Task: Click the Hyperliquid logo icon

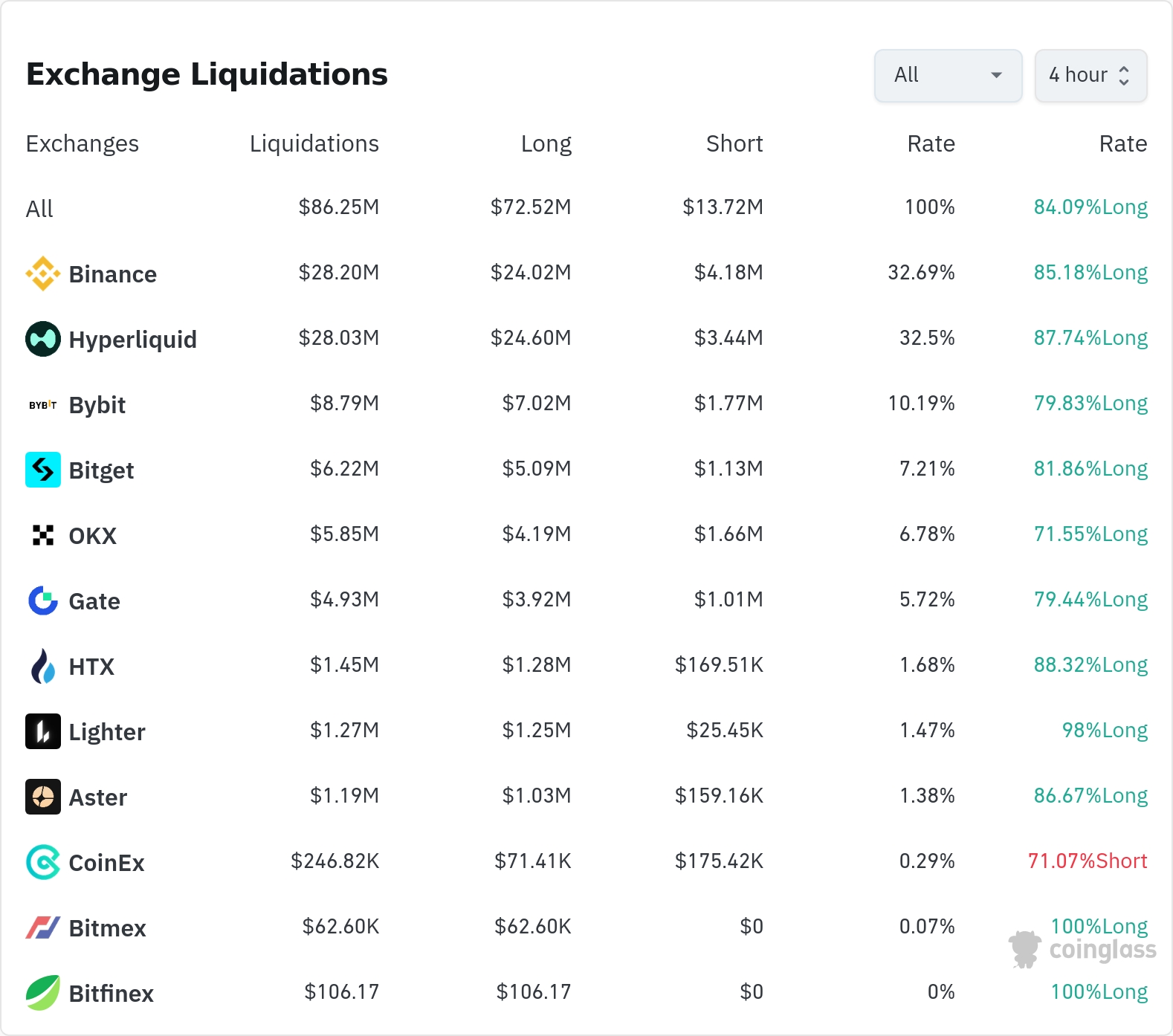Action: pyautogui.click(x=43, y=339)
